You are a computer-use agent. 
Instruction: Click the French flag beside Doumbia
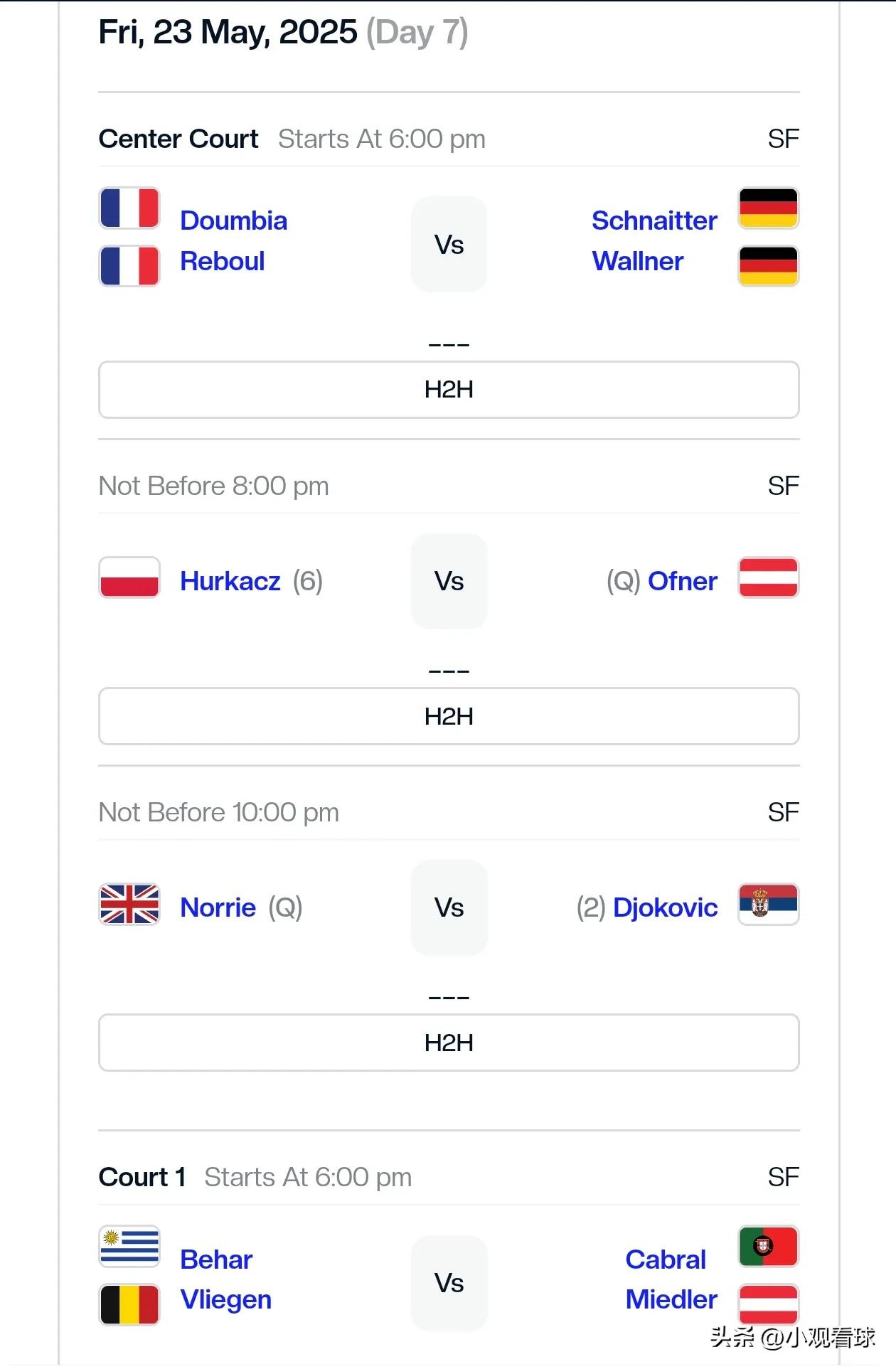click(129, 208)
